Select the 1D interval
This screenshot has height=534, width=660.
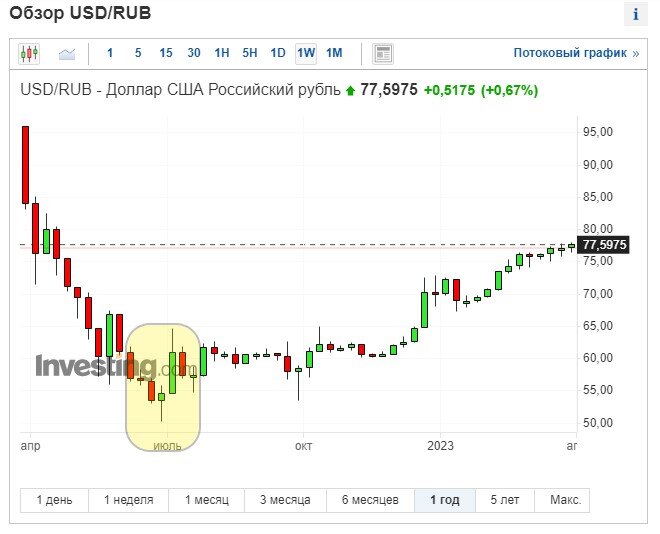coord(278,53)
